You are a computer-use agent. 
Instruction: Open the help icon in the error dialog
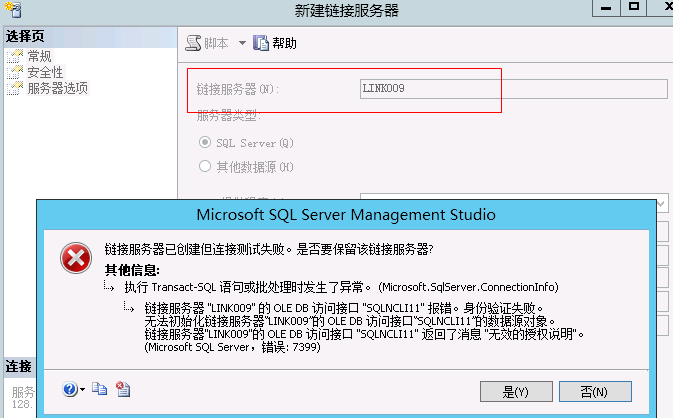coord(70,389)
